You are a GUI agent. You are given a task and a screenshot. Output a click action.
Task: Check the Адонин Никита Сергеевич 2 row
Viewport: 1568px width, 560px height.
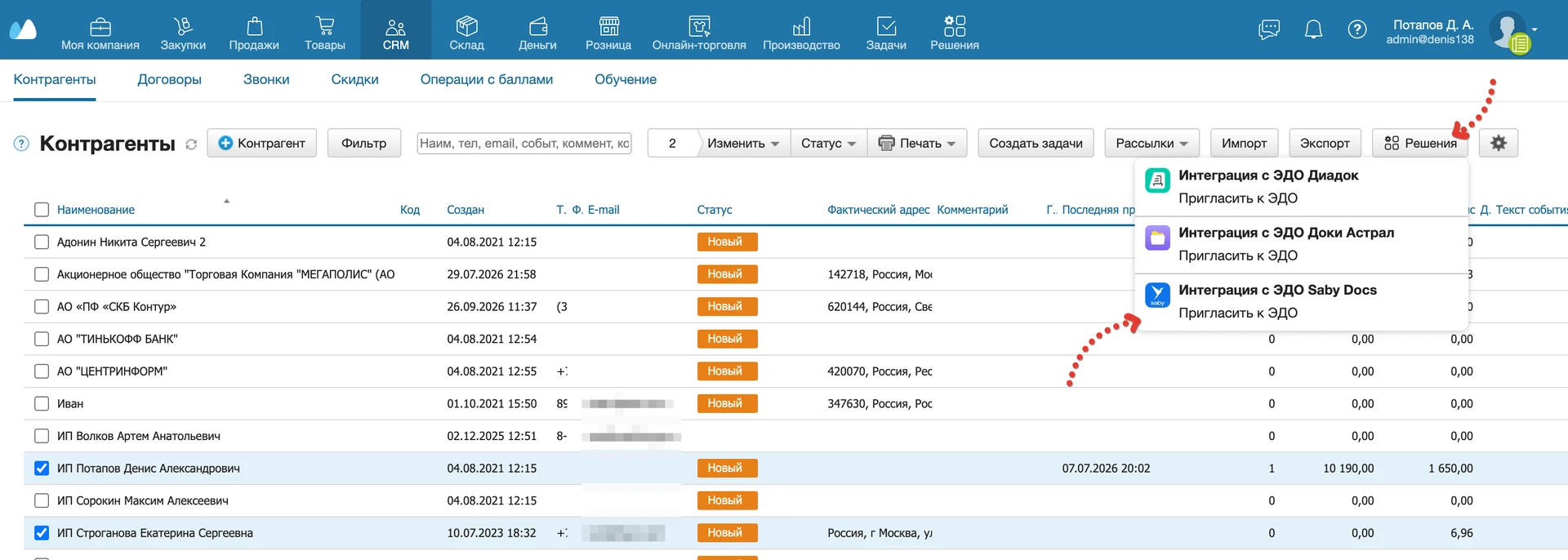[x=42, y=242]
